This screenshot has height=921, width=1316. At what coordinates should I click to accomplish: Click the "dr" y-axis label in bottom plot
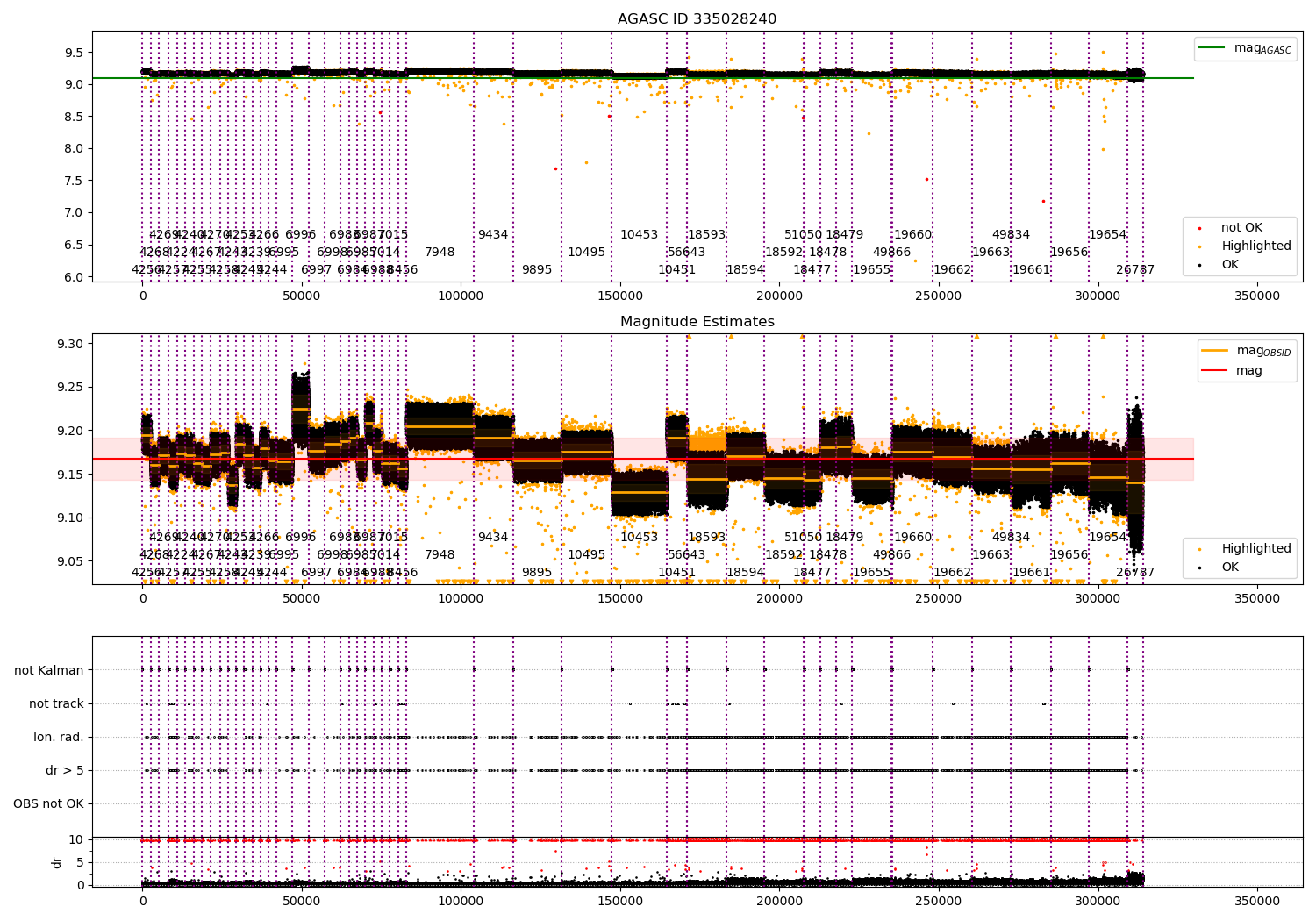(57, 862)
